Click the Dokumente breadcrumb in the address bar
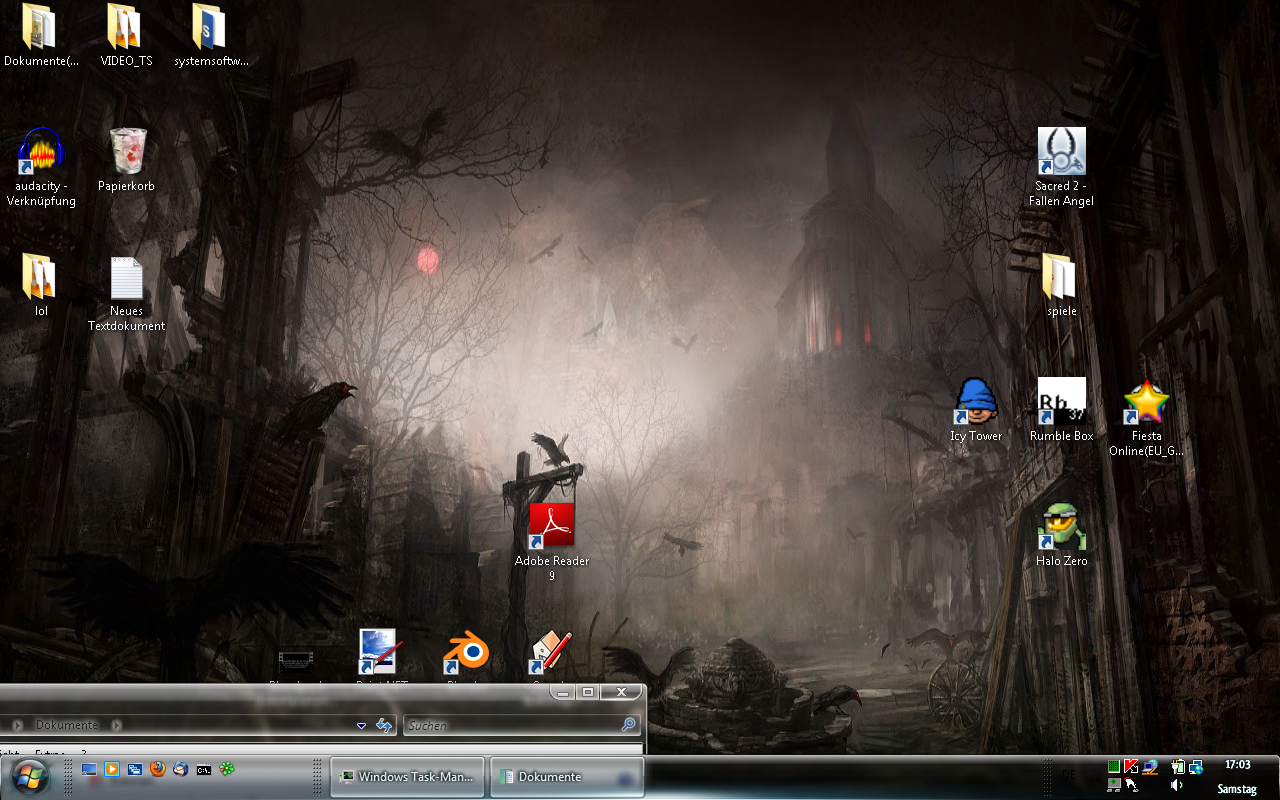 (x=67, y=725)
